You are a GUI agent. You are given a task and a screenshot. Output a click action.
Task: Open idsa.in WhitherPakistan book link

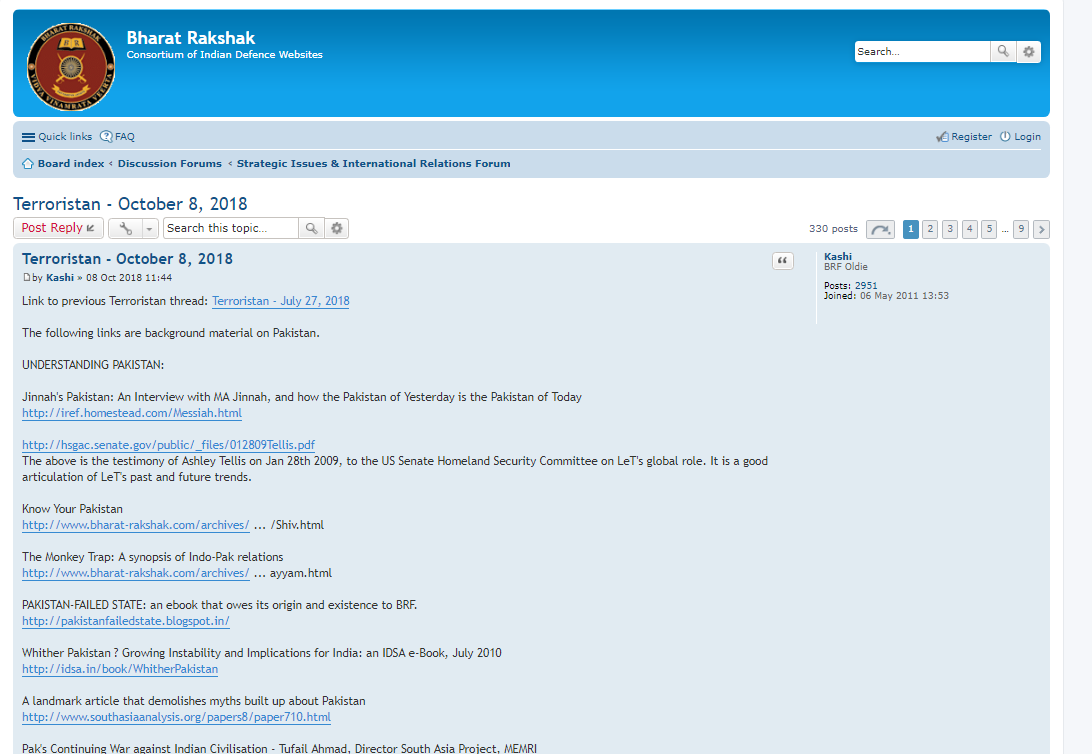click(120, 669)
